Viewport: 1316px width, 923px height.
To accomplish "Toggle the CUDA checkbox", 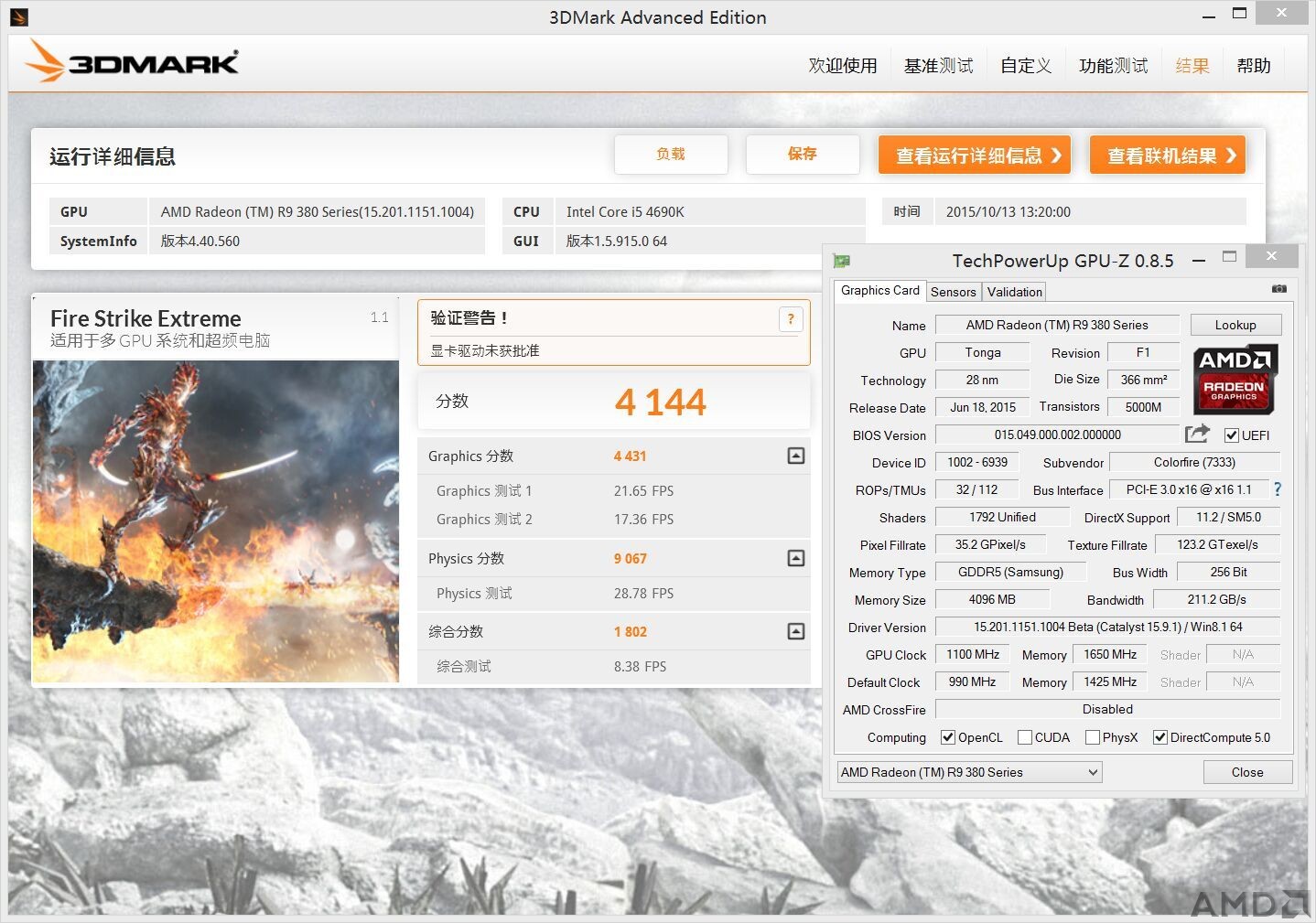I will click(x=1025, y=737).
